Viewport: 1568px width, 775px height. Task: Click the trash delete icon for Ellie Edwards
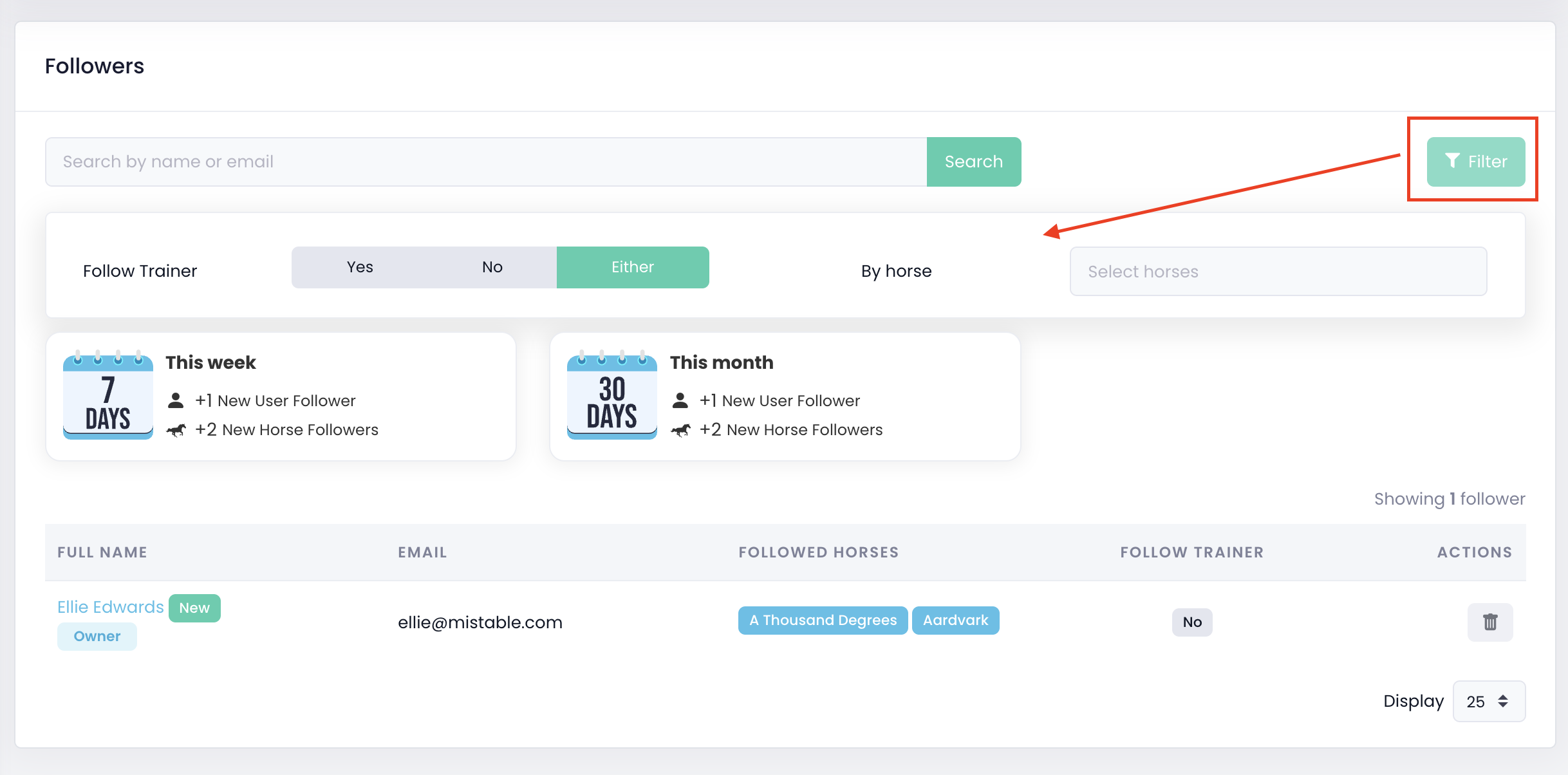pyautogui.click(x=1490, y=622)
